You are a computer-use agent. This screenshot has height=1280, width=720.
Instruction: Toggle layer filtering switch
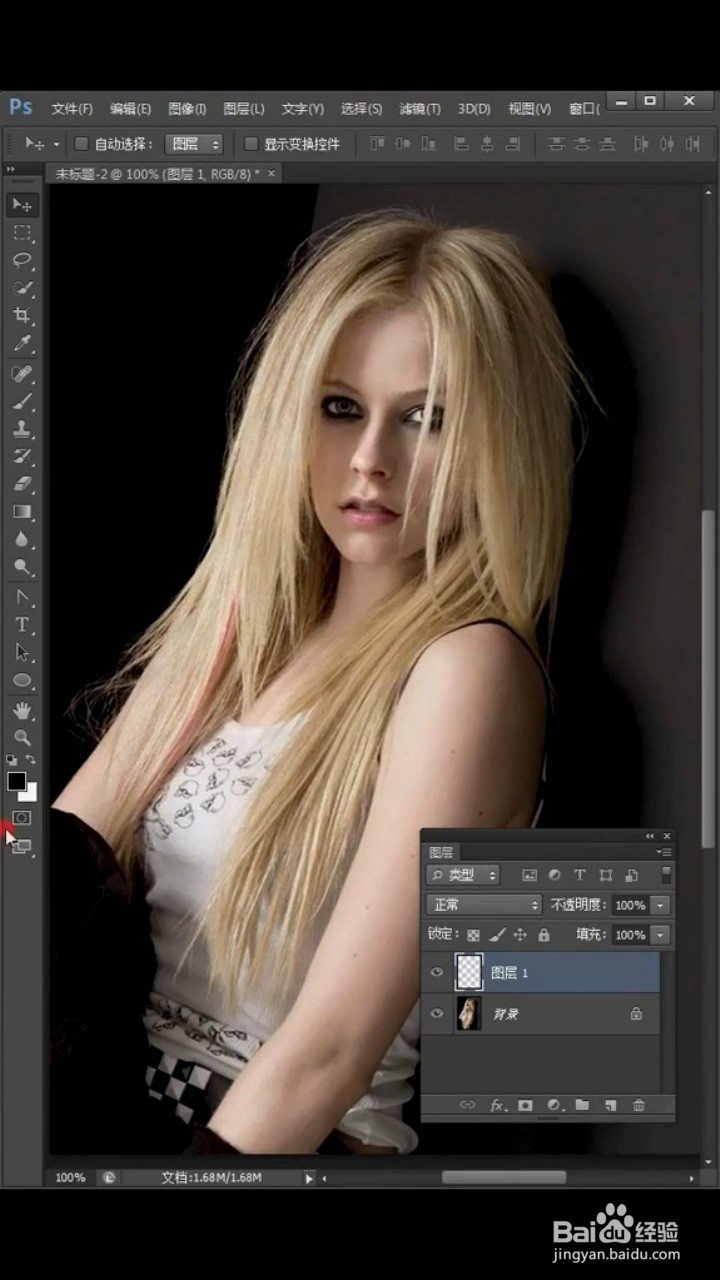tap(666, 876)
